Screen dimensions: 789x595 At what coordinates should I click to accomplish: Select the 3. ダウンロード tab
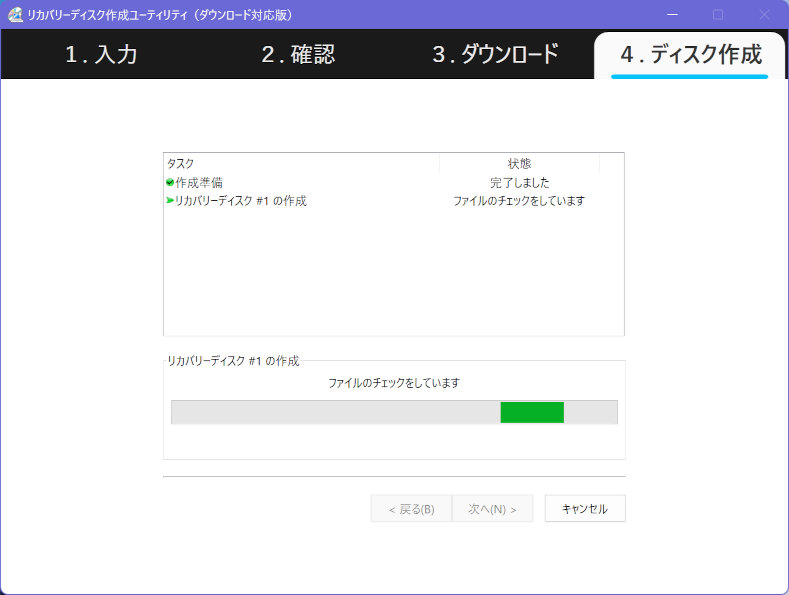(496, 54)
